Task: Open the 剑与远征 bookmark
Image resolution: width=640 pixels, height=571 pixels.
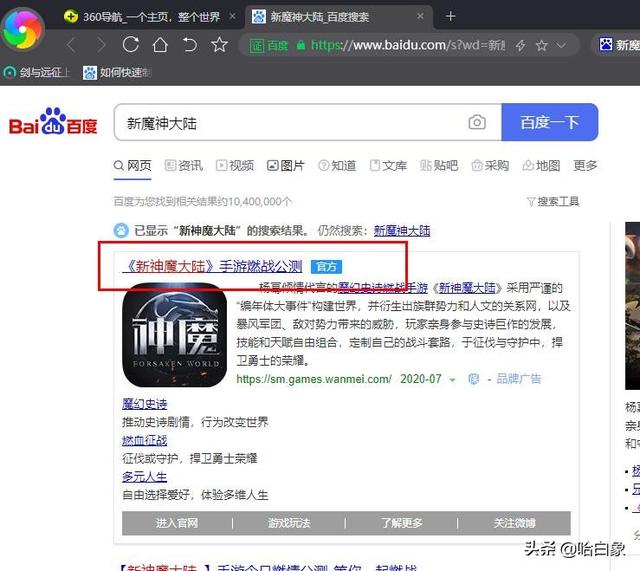Action: (x=37, y=73)
